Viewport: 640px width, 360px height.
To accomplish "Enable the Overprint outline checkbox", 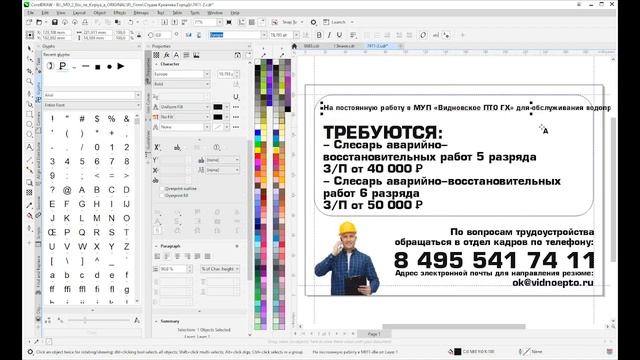I will (162, 189).
